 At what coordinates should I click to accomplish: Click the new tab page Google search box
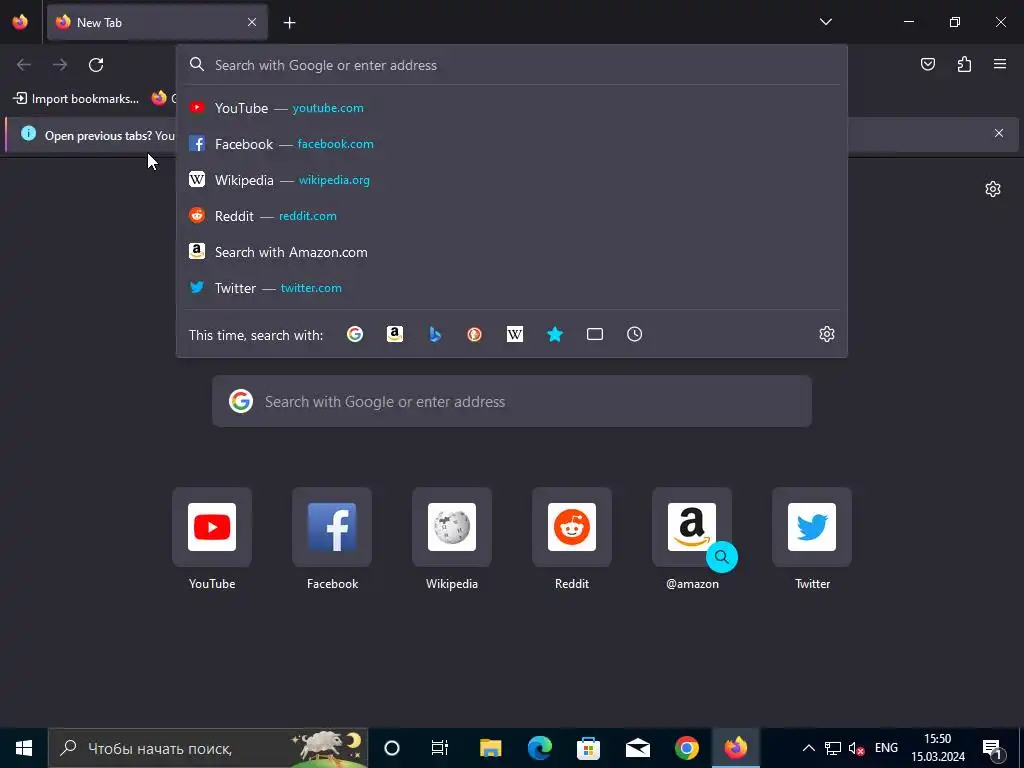512,401
